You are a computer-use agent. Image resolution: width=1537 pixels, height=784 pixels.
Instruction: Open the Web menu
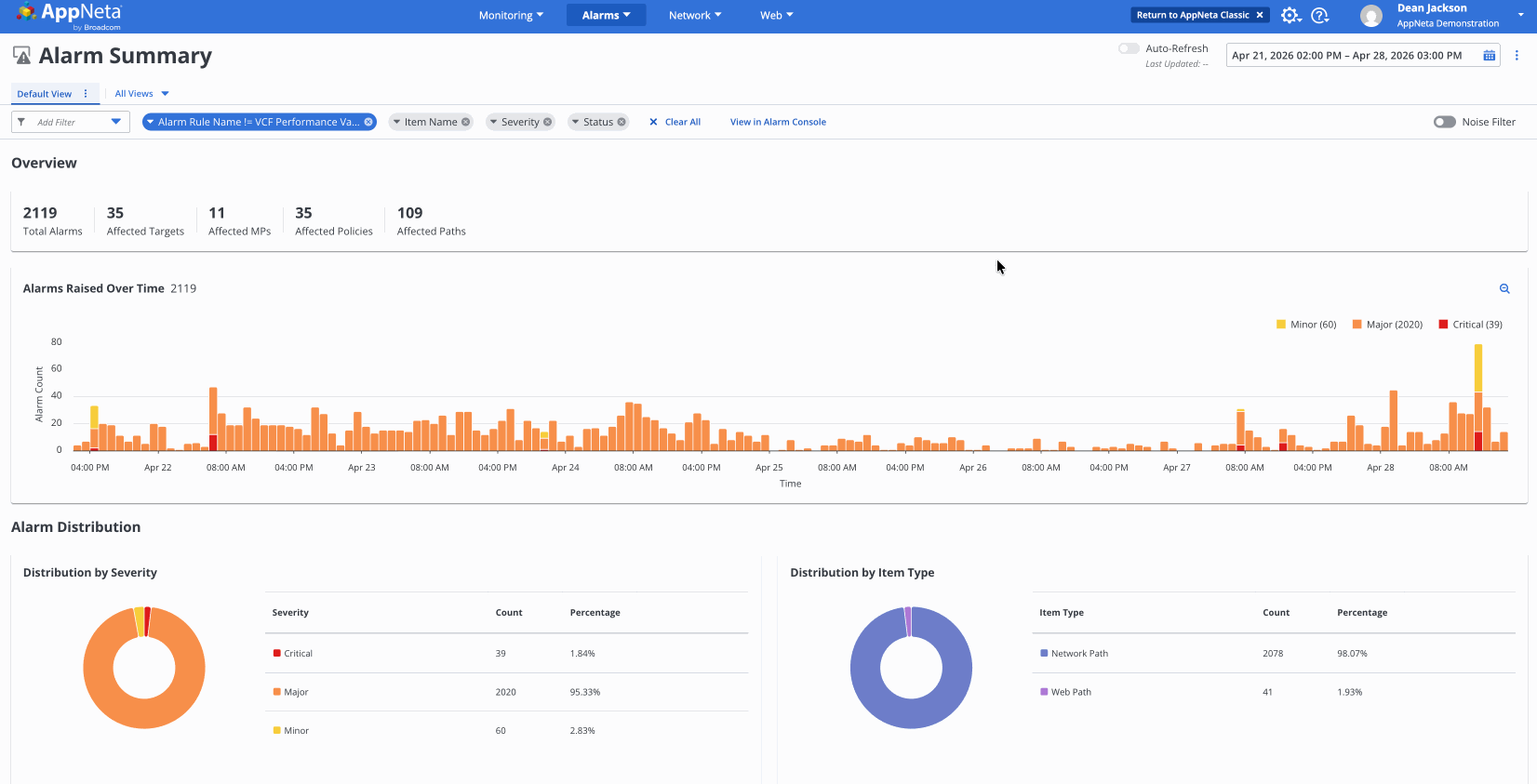click(777, 15)
